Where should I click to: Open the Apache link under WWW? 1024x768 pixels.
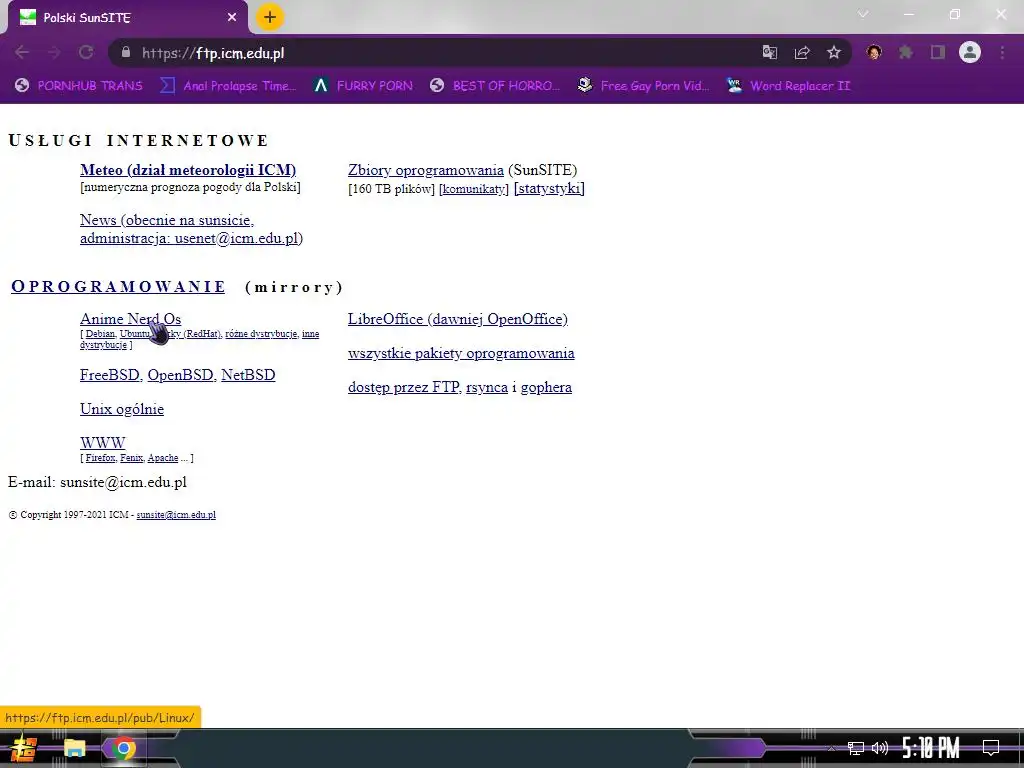point(163,458)
